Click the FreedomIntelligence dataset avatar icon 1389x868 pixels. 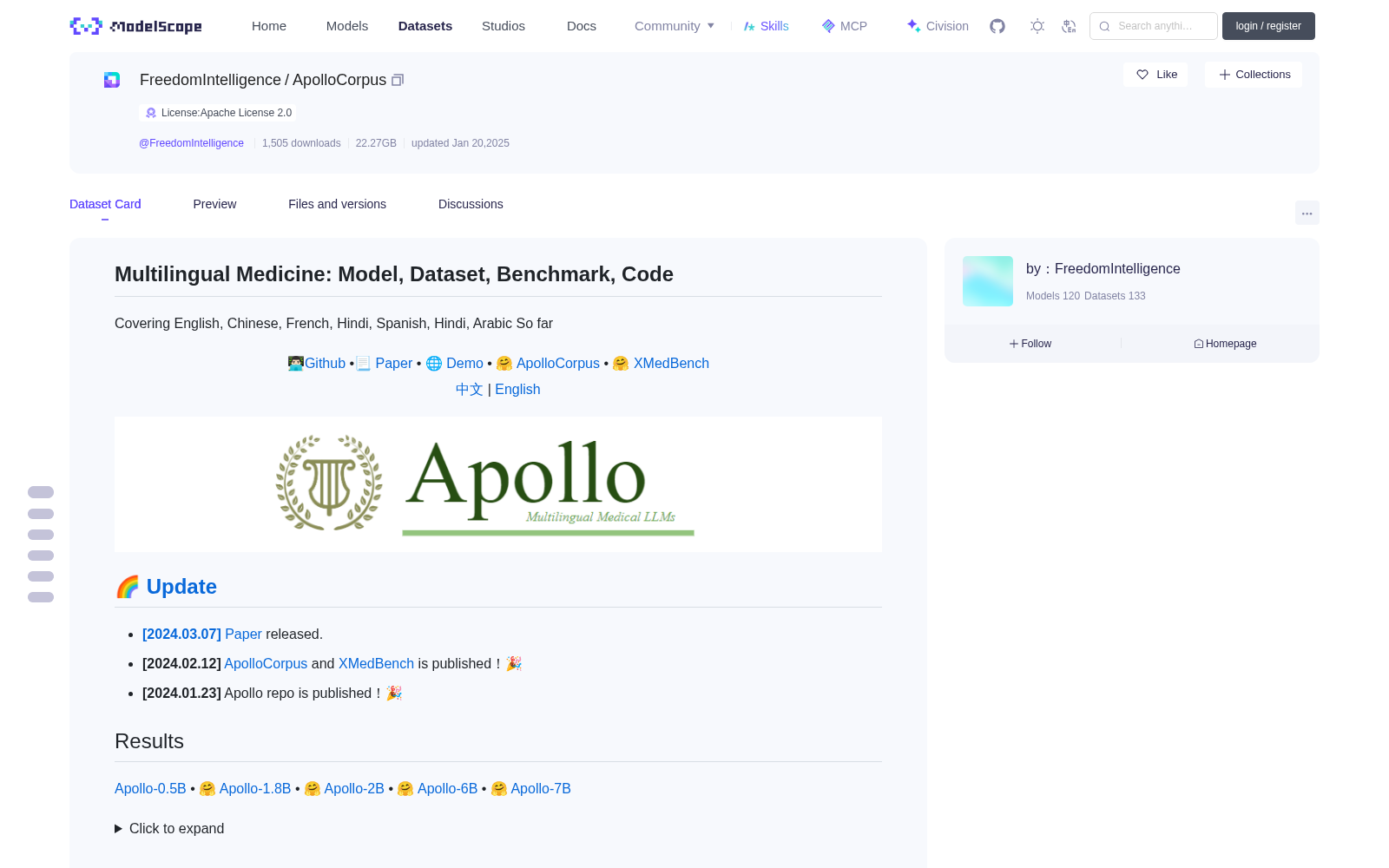coord(112,80)
